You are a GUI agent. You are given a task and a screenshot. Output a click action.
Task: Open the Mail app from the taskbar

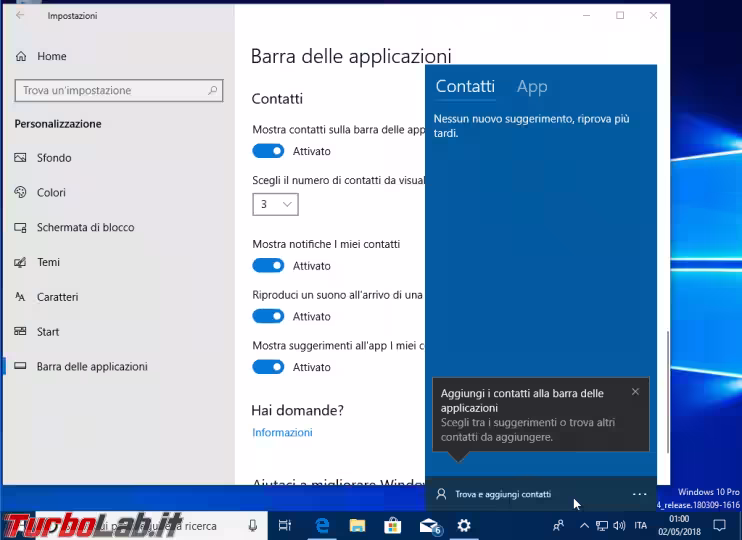pos(429,525)
